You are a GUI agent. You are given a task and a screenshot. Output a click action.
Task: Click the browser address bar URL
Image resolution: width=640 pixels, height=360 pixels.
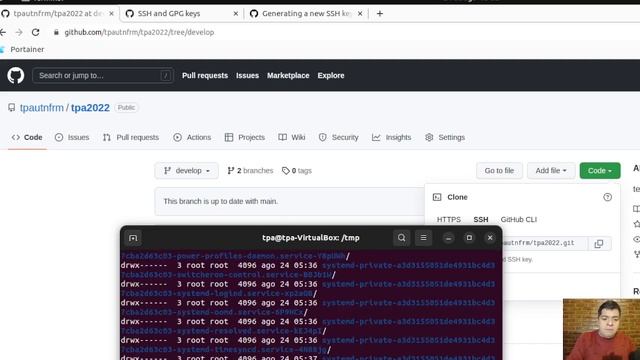(139, 32)
